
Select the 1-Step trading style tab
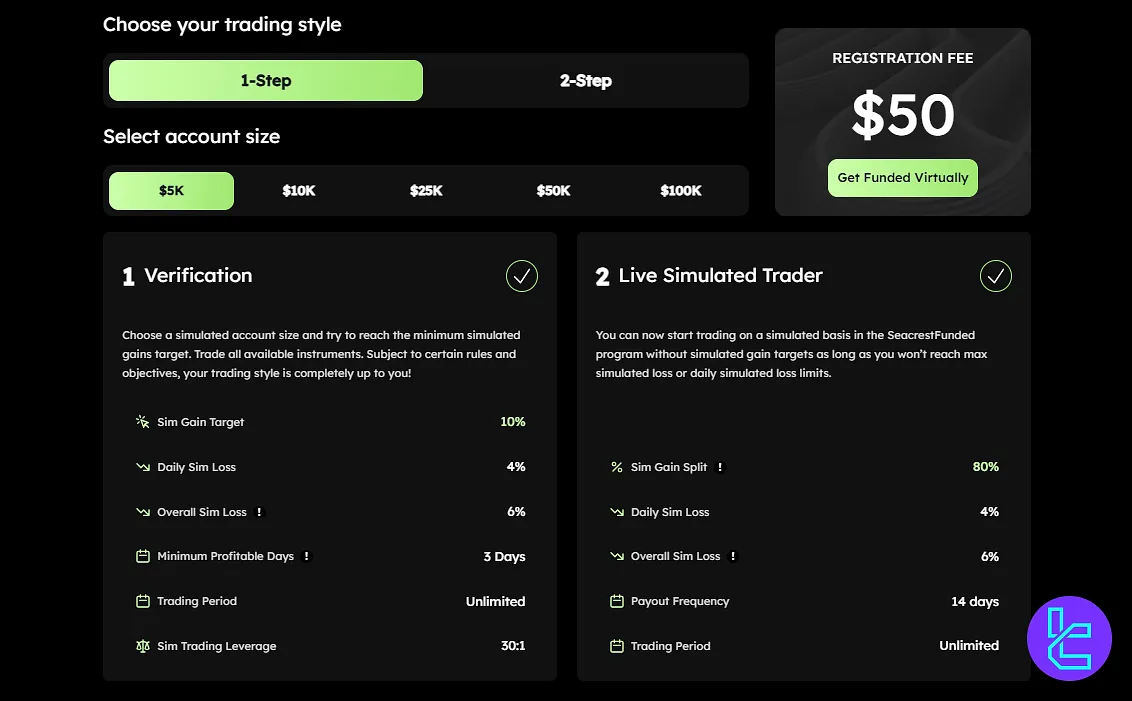tap(266, 81)
